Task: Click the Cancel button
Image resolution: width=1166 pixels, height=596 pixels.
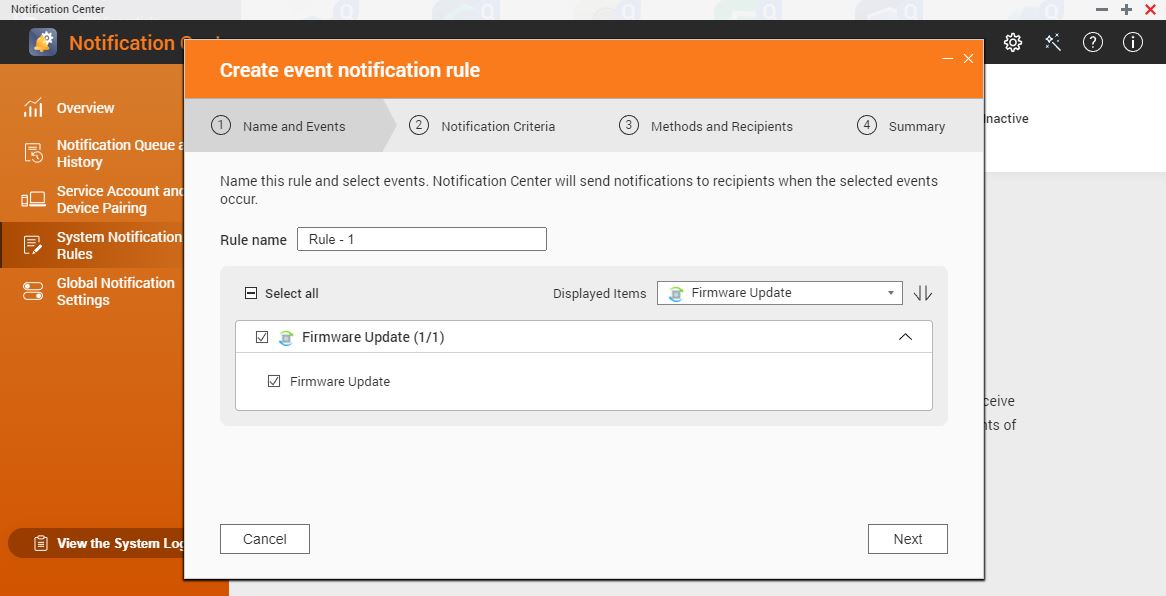Action: 265,539
